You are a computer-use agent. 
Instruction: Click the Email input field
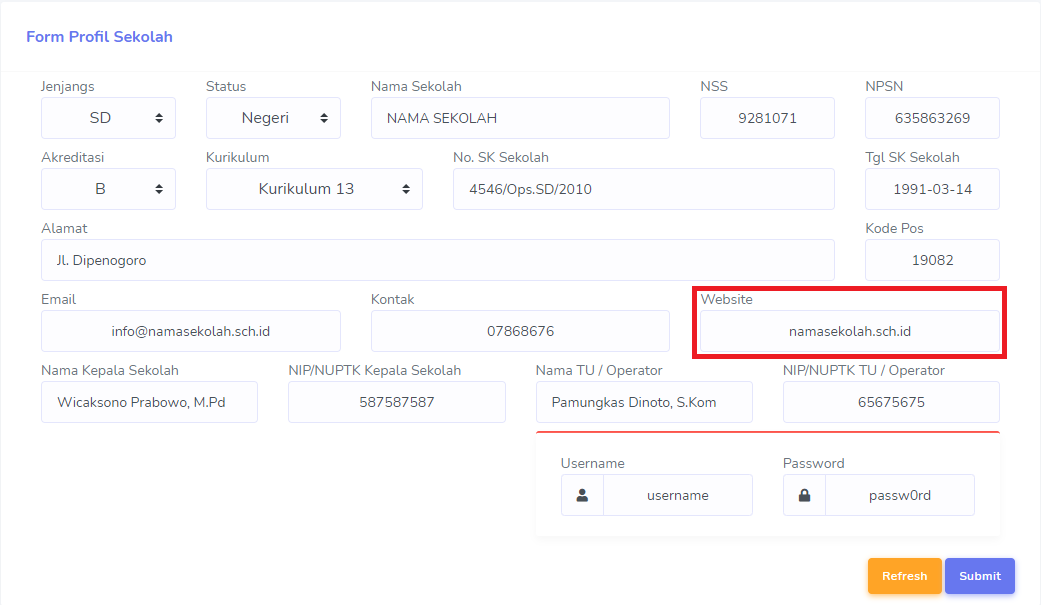(190, 331)
